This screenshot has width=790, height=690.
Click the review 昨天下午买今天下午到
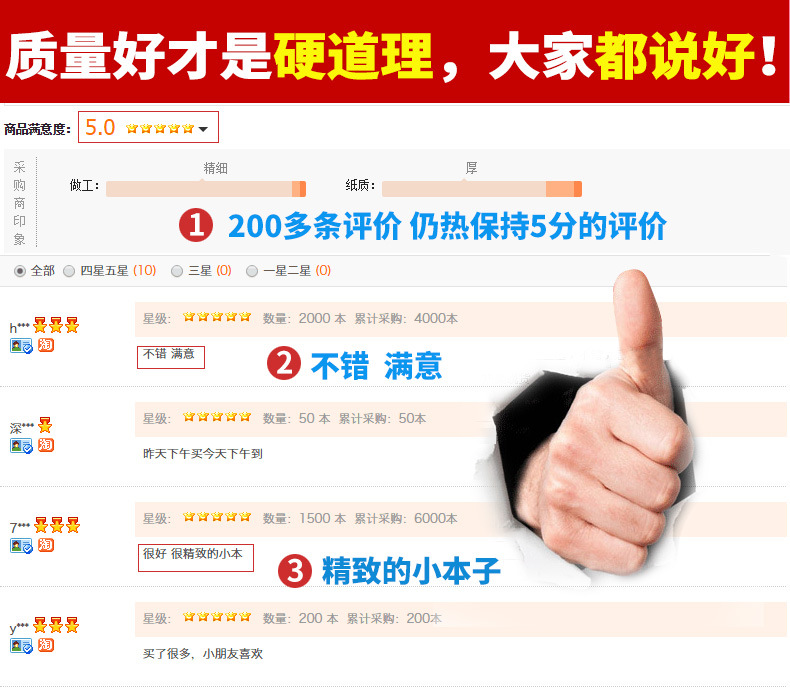(203, 454)
